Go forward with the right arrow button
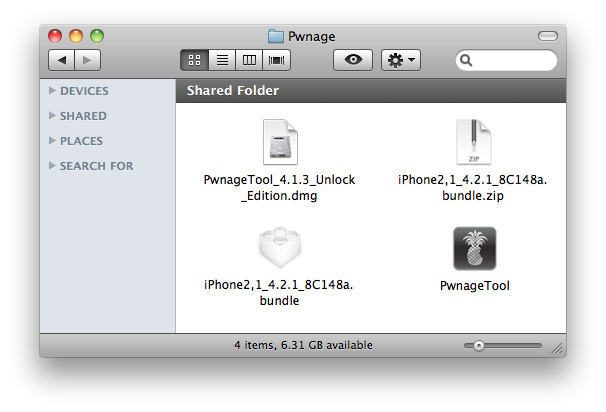The height and width of the screenshot is (412, 606). coord(86,60)
